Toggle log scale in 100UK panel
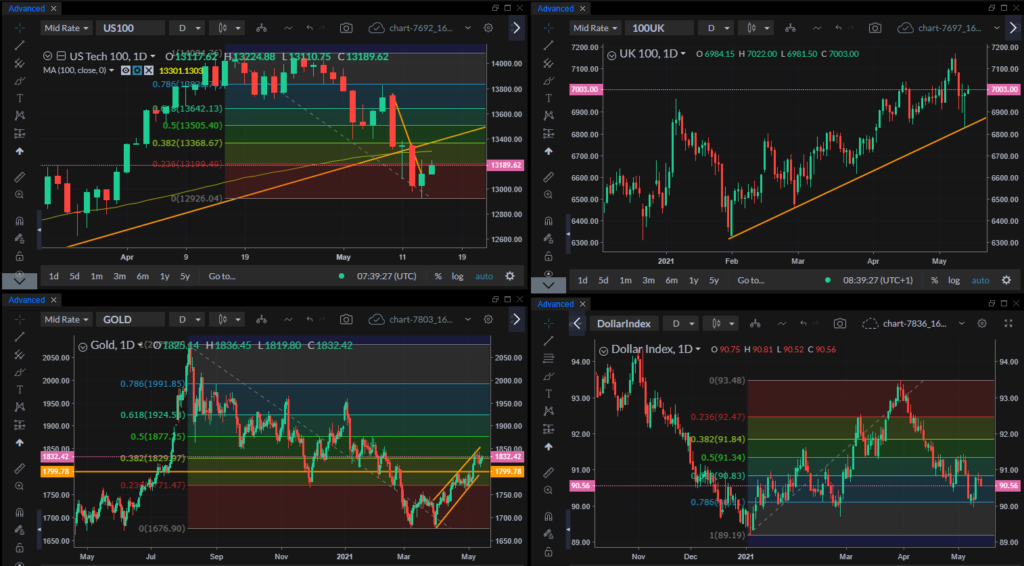The width and height of the screenshot is (1024, 566). tap(954, 280)
